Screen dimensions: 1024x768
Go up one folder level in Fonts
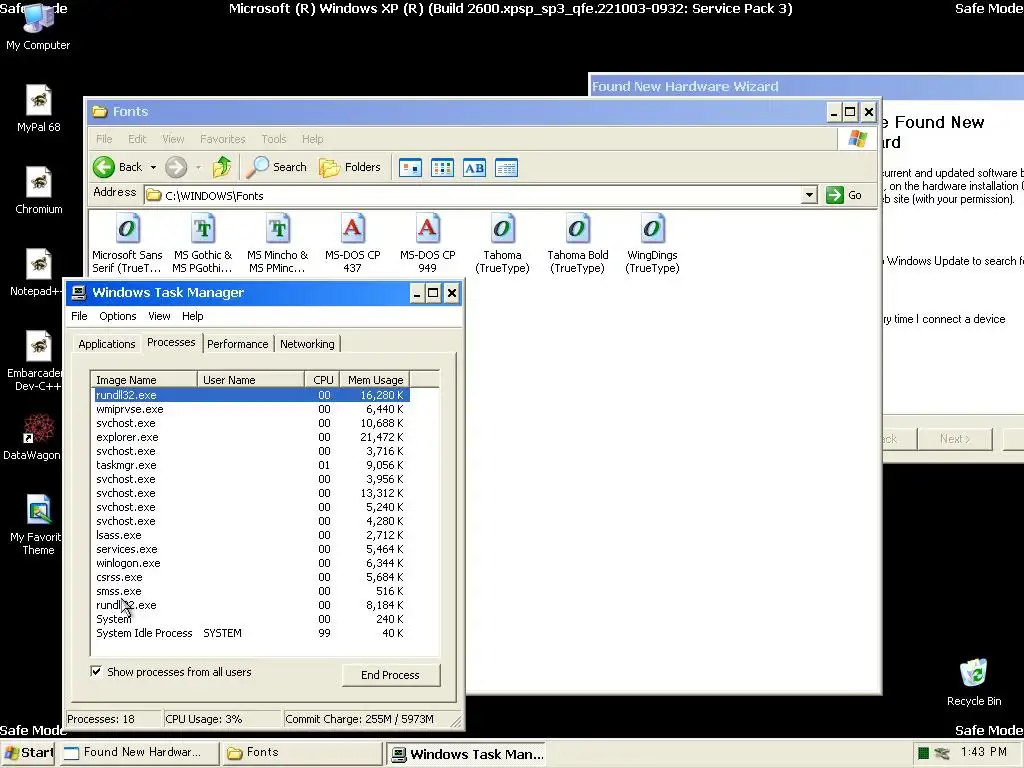222,167
